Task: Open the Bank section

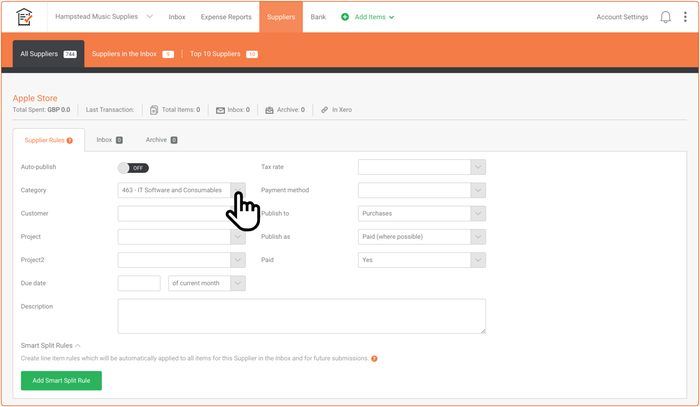Action: (x=318, y=17)
